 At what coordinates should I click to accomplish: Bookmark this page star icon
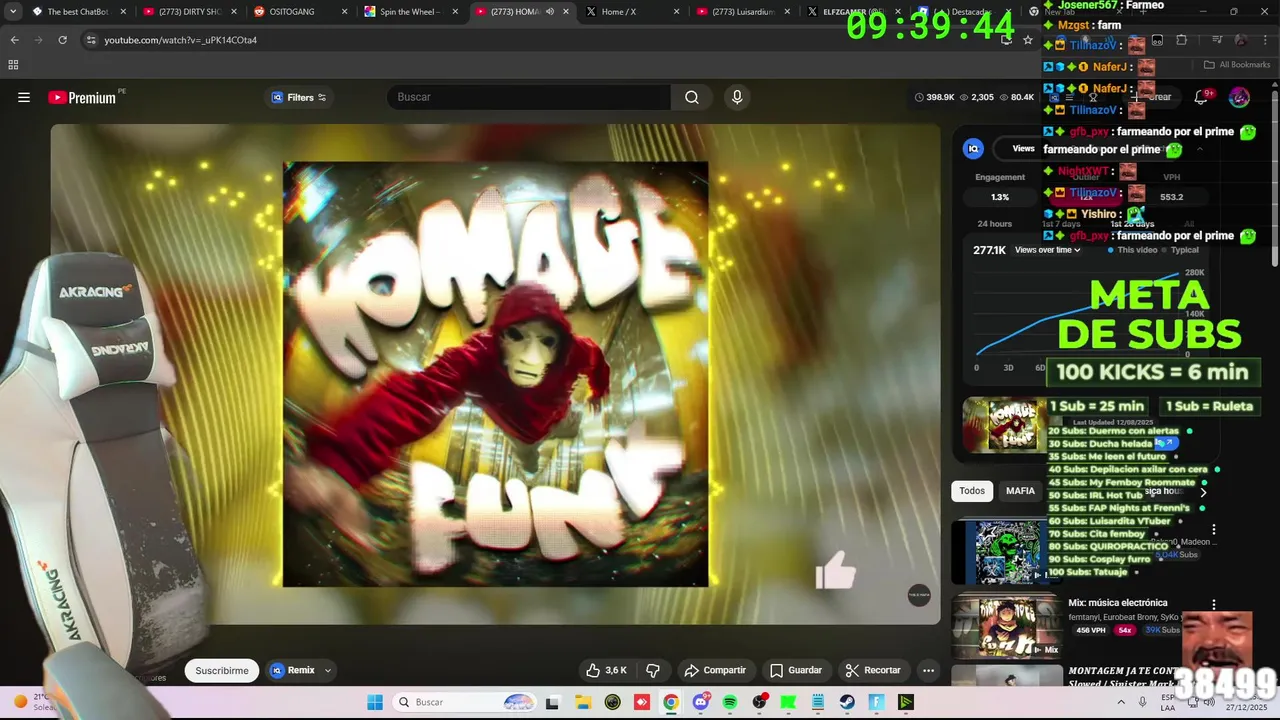1027,40
